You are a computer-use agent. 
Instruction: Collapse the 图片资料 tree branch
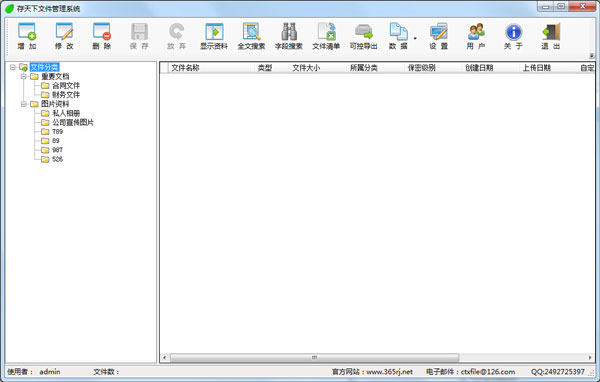tap(24, 104)
